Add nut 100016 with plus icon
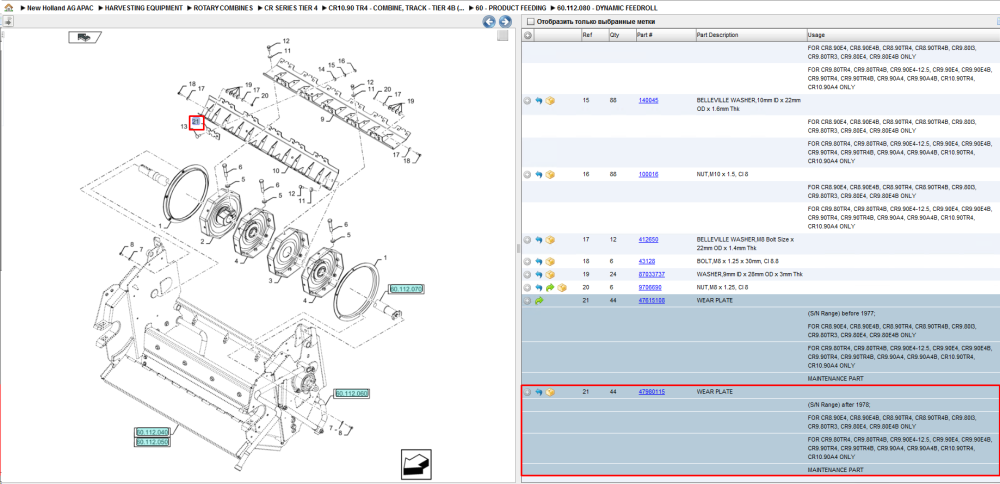 coord(527,174)
